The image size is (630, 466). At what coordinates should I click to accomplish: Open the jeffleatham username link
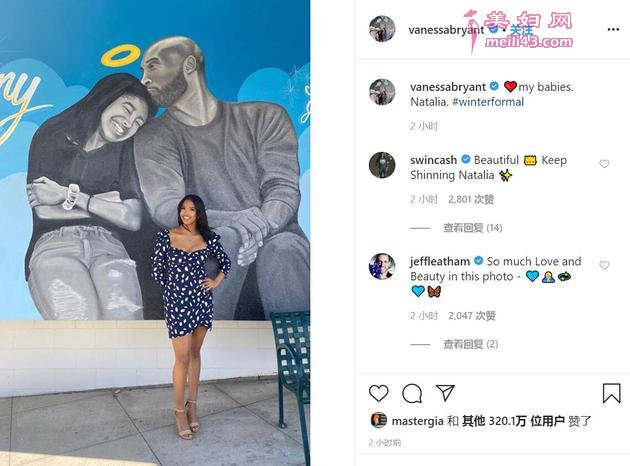[x=440, y=262]
